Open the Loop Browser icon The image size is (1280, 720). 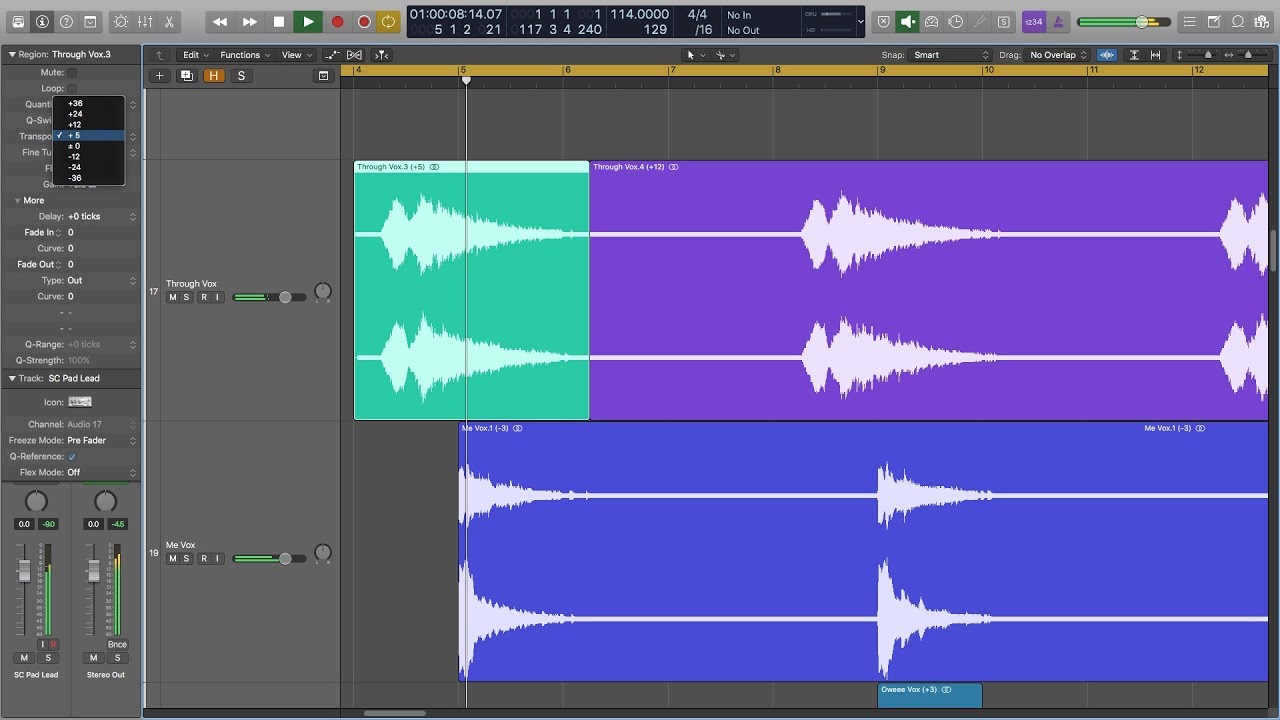[x=1238, y=21]
